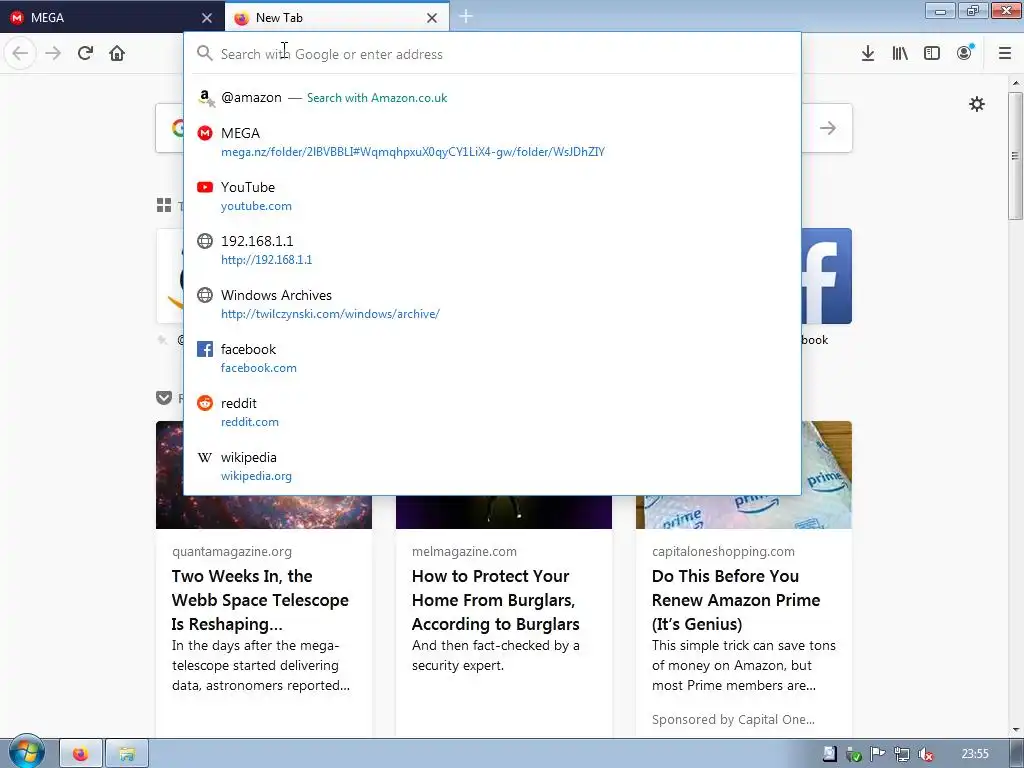Submit search with the arrow button

[x=827, y=128]
